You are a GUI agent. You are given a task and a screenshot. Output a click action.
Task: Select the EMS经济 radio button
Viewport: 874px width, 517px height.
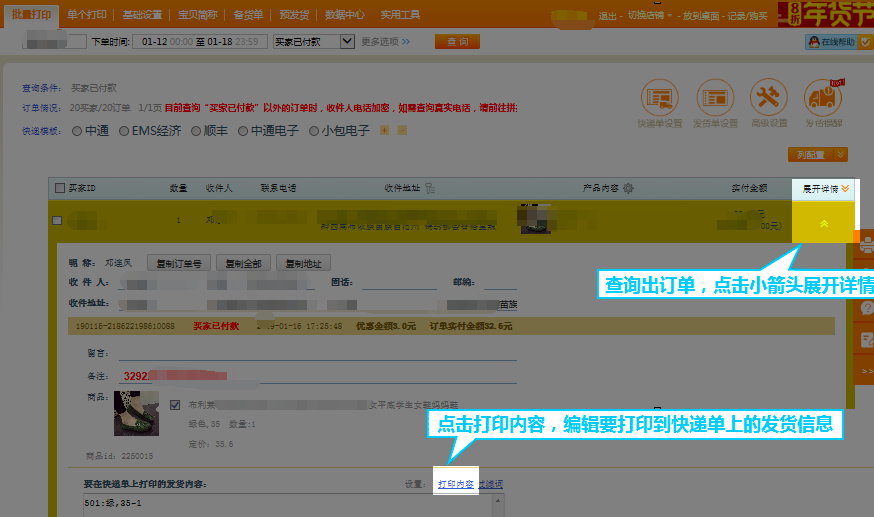124,130
